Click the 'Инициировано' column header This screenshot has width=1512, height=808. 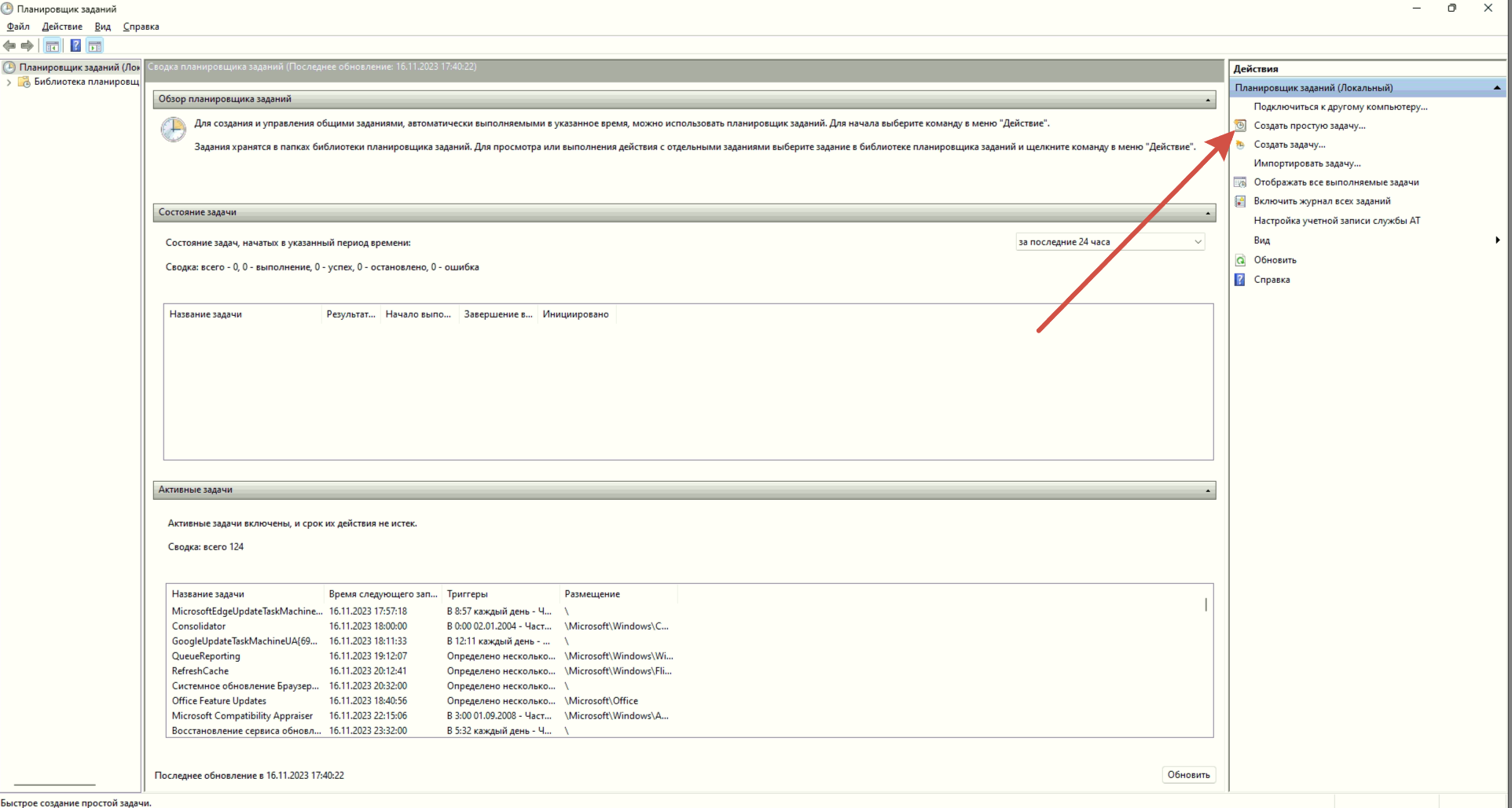[x=576, y=314]
